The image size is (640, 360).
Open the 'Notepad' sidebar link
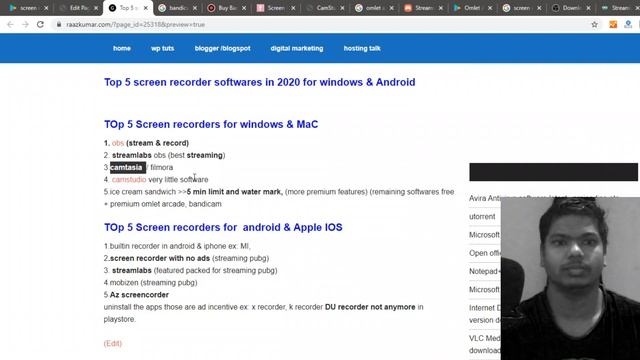click(484, 271)
